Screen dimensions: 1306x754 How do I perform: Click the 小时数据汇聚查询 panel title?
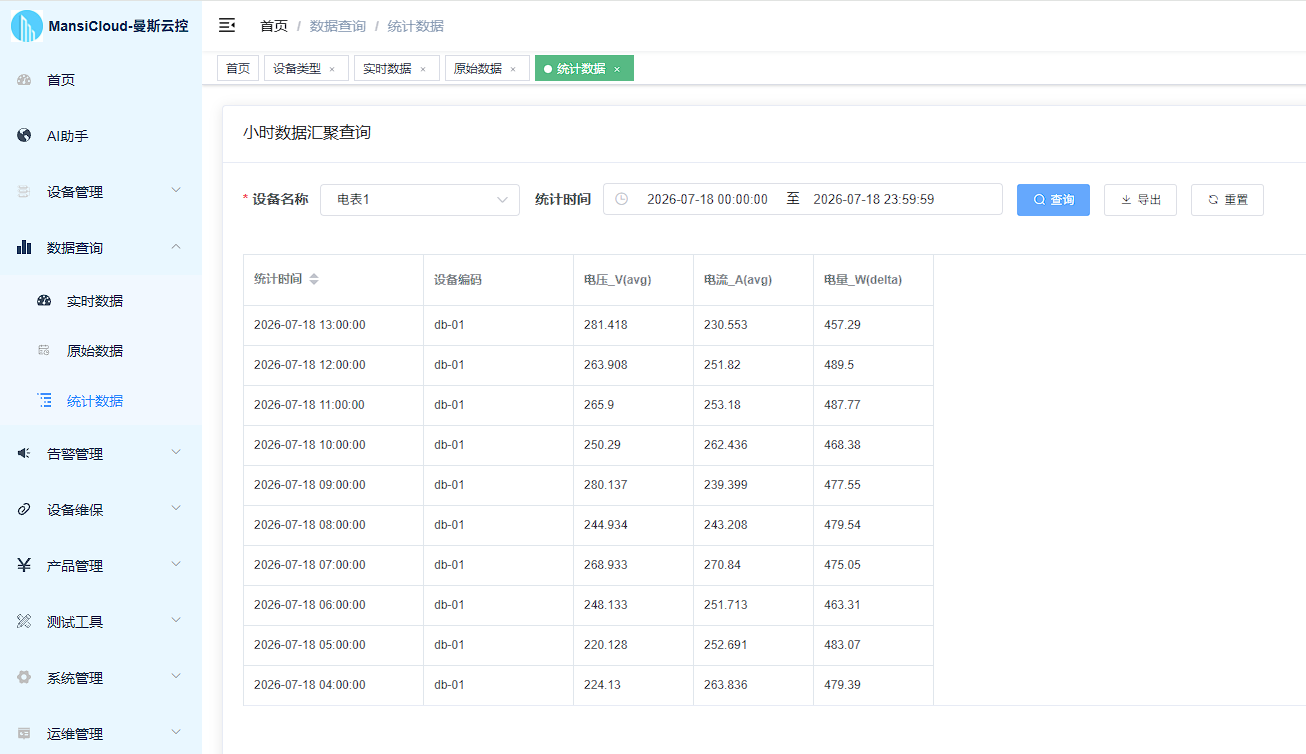307,132
